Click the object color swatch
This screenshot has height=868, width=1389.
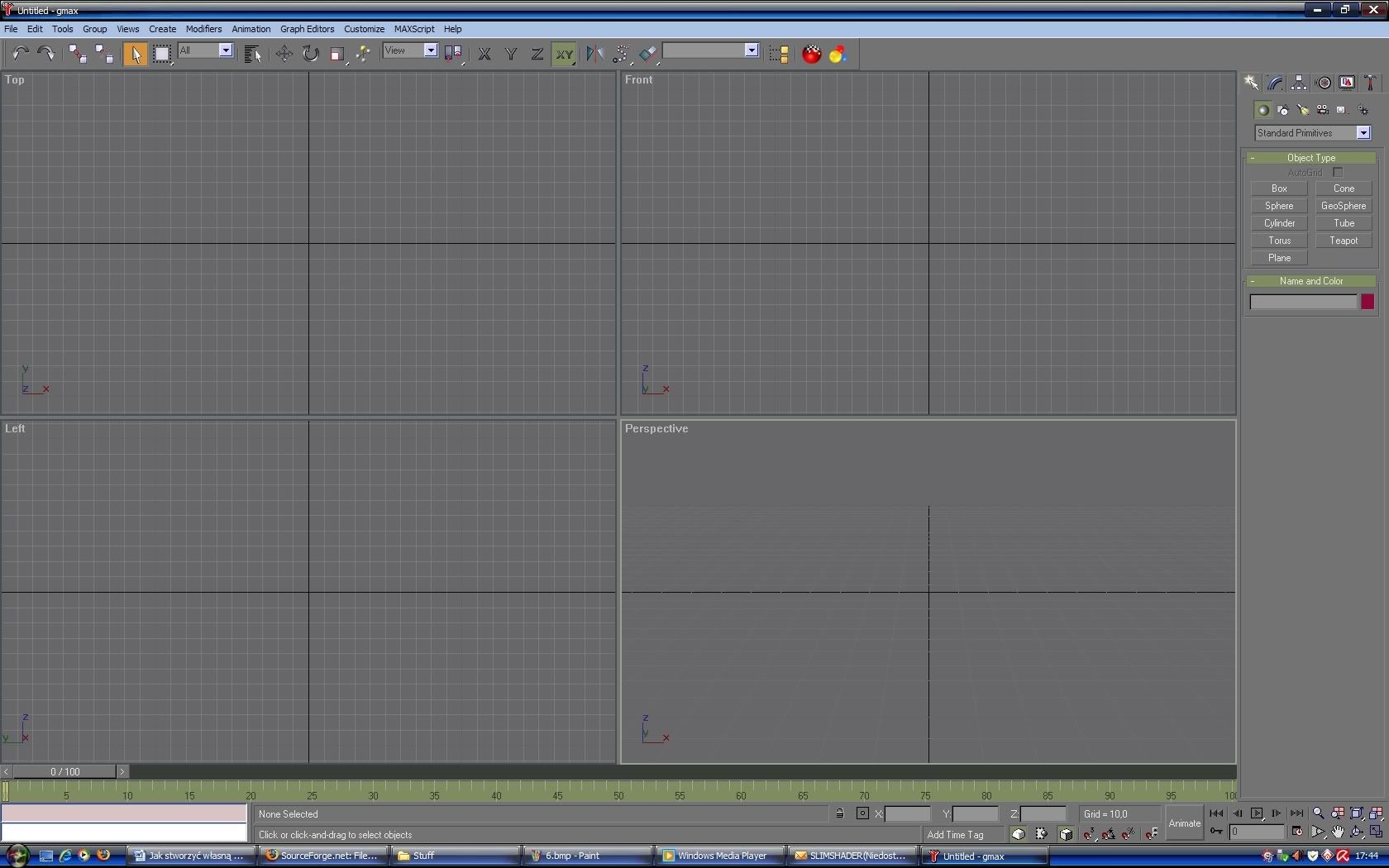tap(1368, 302)
